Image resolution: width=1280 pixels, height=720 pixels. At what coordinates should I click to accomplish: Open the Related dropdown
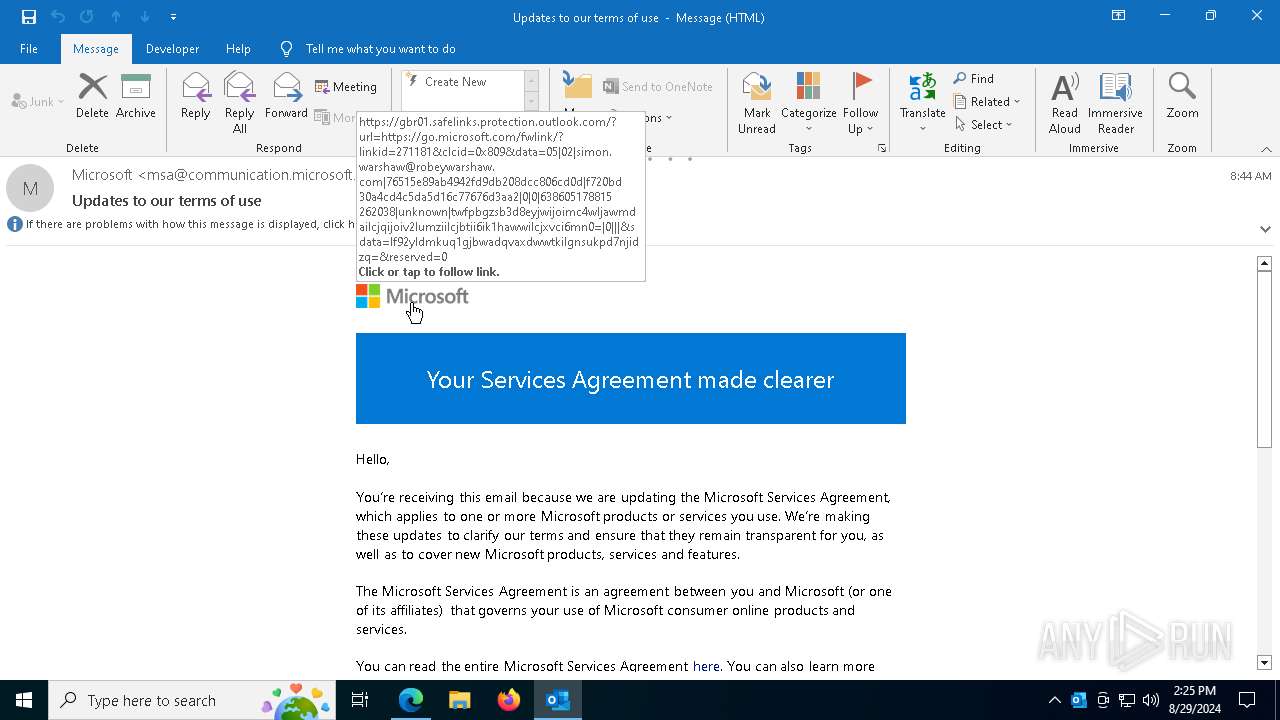[x=987, y=102]
